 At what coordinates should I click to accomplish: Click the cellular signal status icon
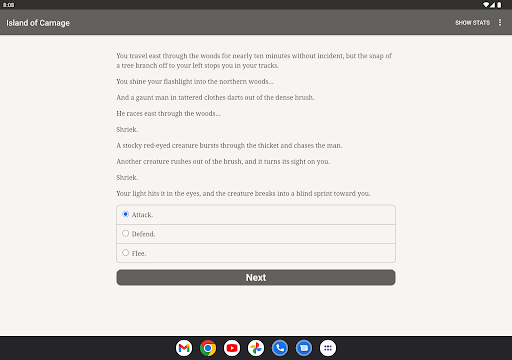tap(492, 5)
